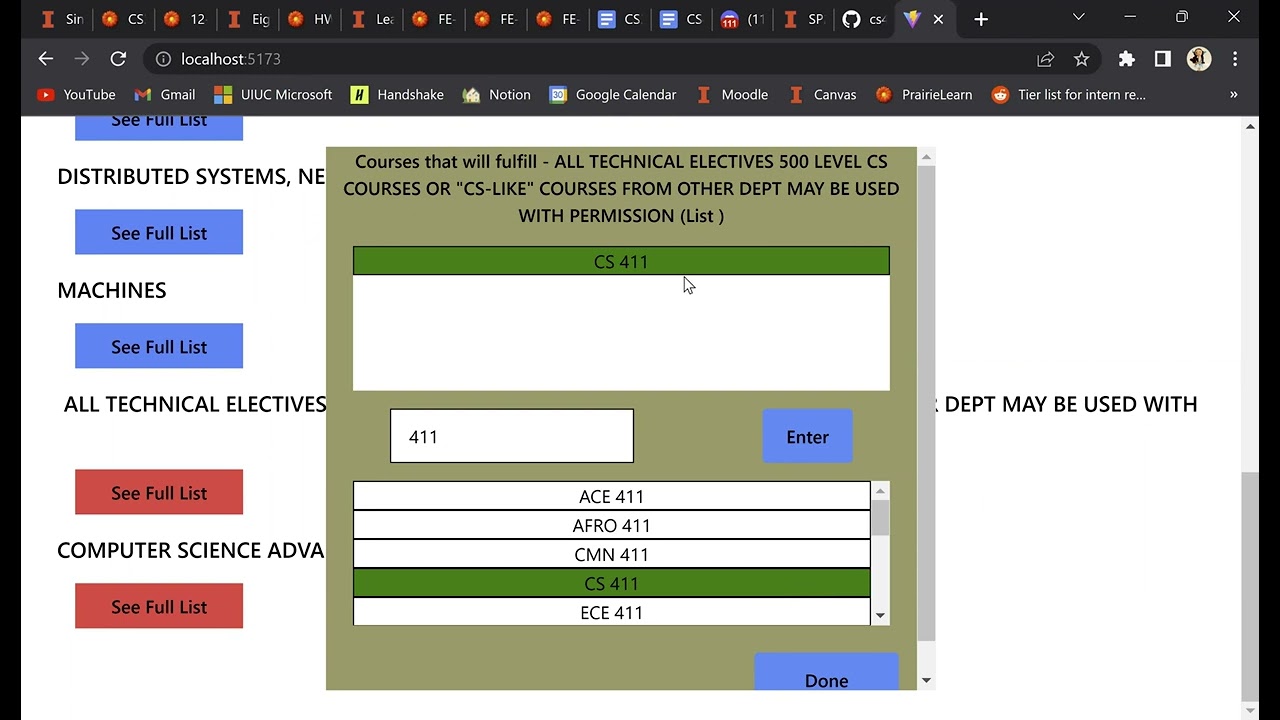The image size is (1280, 720).
Task: Click the dialog scrollbar down arrow
Action: pos(926,680)
